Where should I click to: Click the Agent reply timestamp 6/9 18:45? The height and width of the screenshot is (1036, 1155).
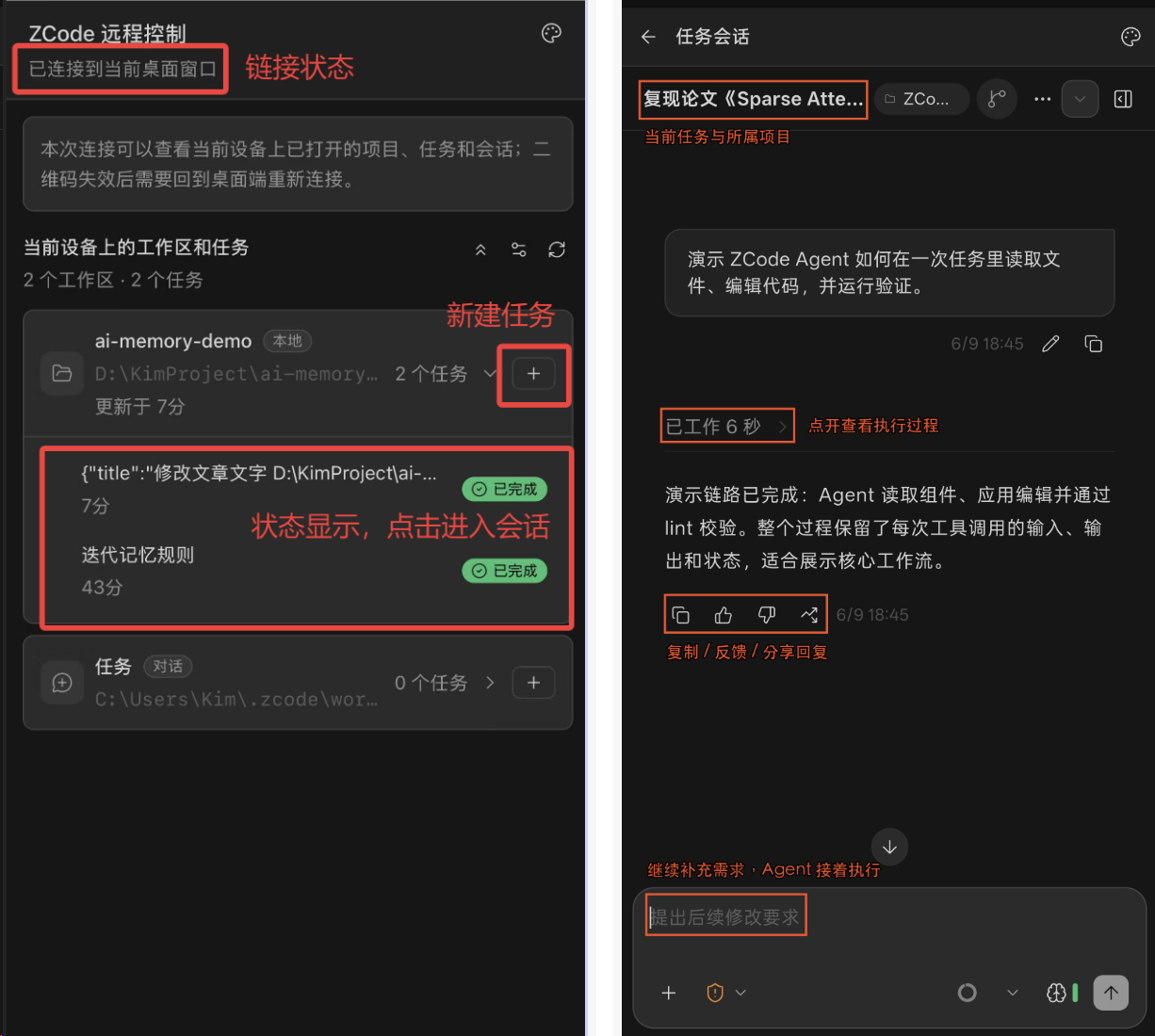872,615
